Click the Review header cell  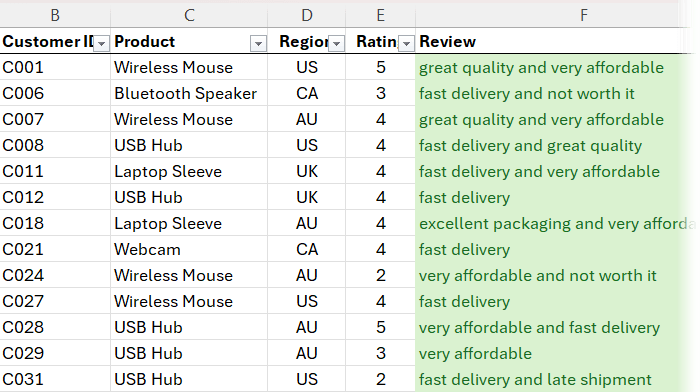click(x=557, y=42)
